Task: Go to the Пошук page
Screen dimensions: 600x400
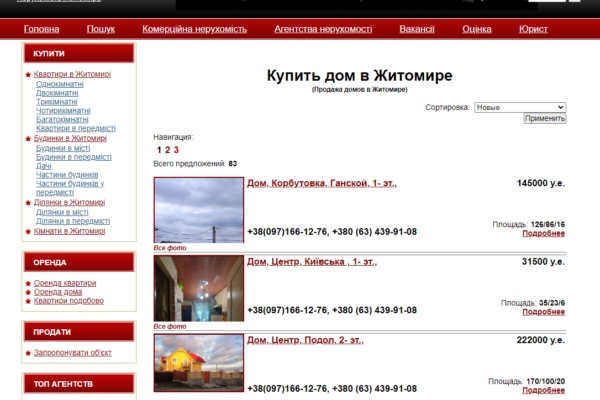Action: [x=101, y=29]
